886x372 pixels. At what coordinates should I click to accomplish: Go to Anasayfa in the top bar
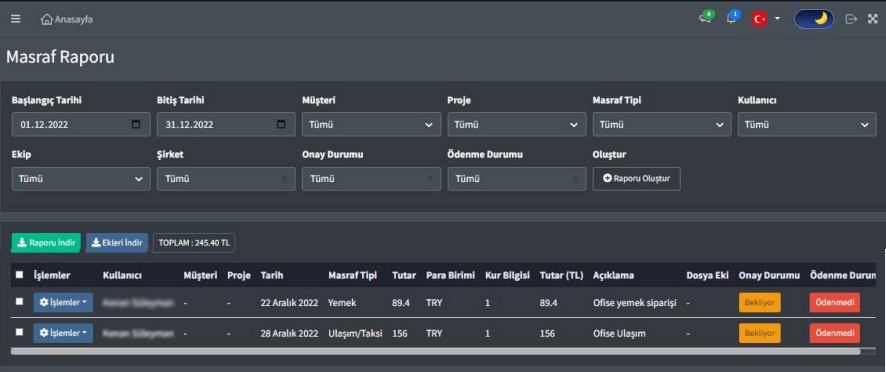67,19
